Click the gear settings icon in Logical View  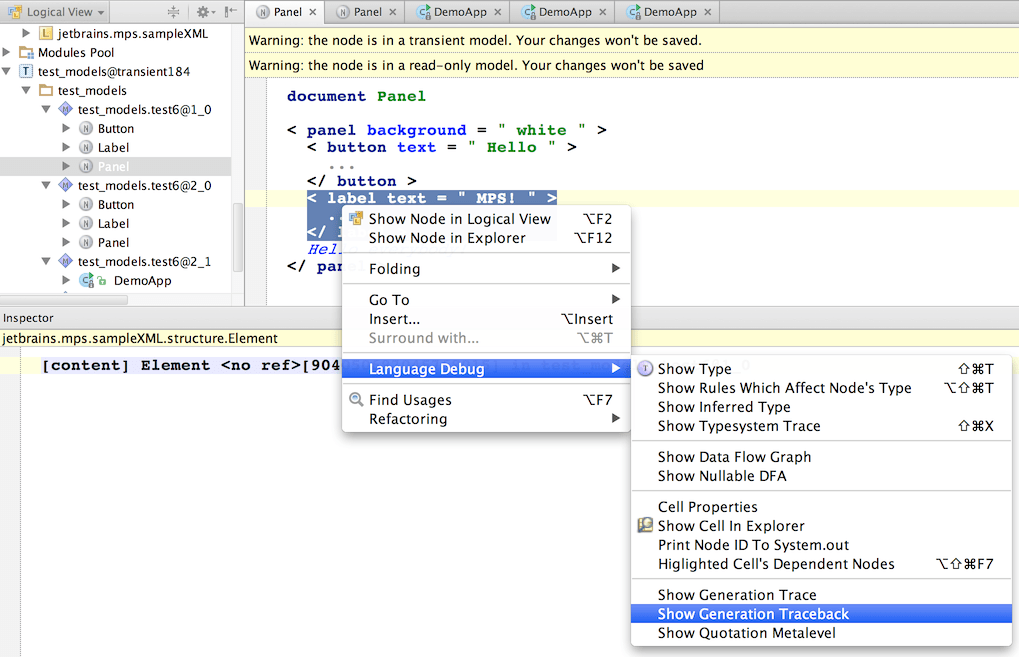coord(203,12)
